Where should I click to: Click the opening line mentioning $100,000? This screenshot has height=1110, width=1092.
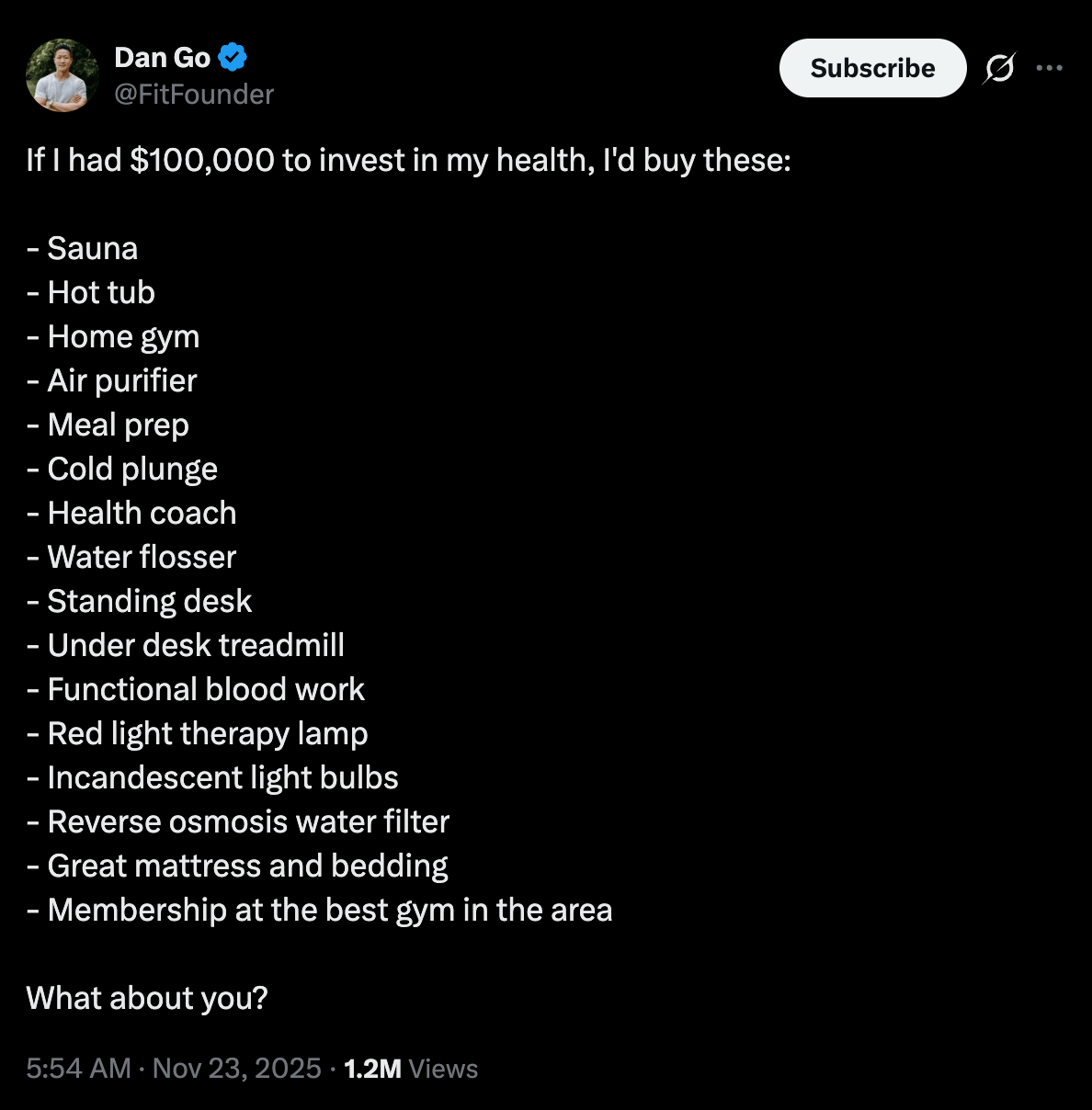(x=408, y=160)
